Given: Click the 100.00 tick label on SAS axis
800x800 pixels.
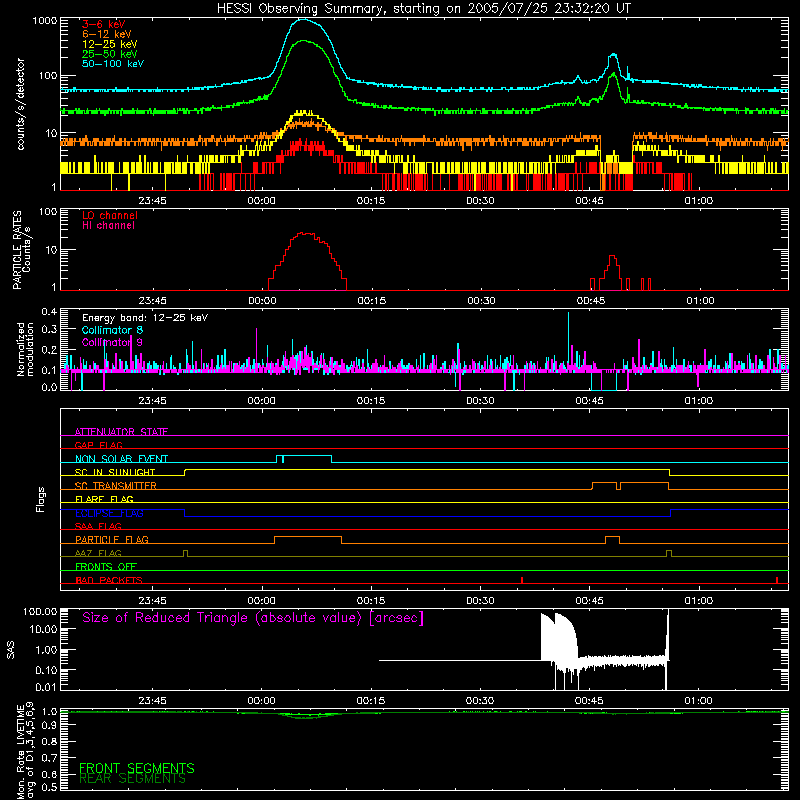Looking at the screenshot, I should pyautogui.click(x=40, y=611).
